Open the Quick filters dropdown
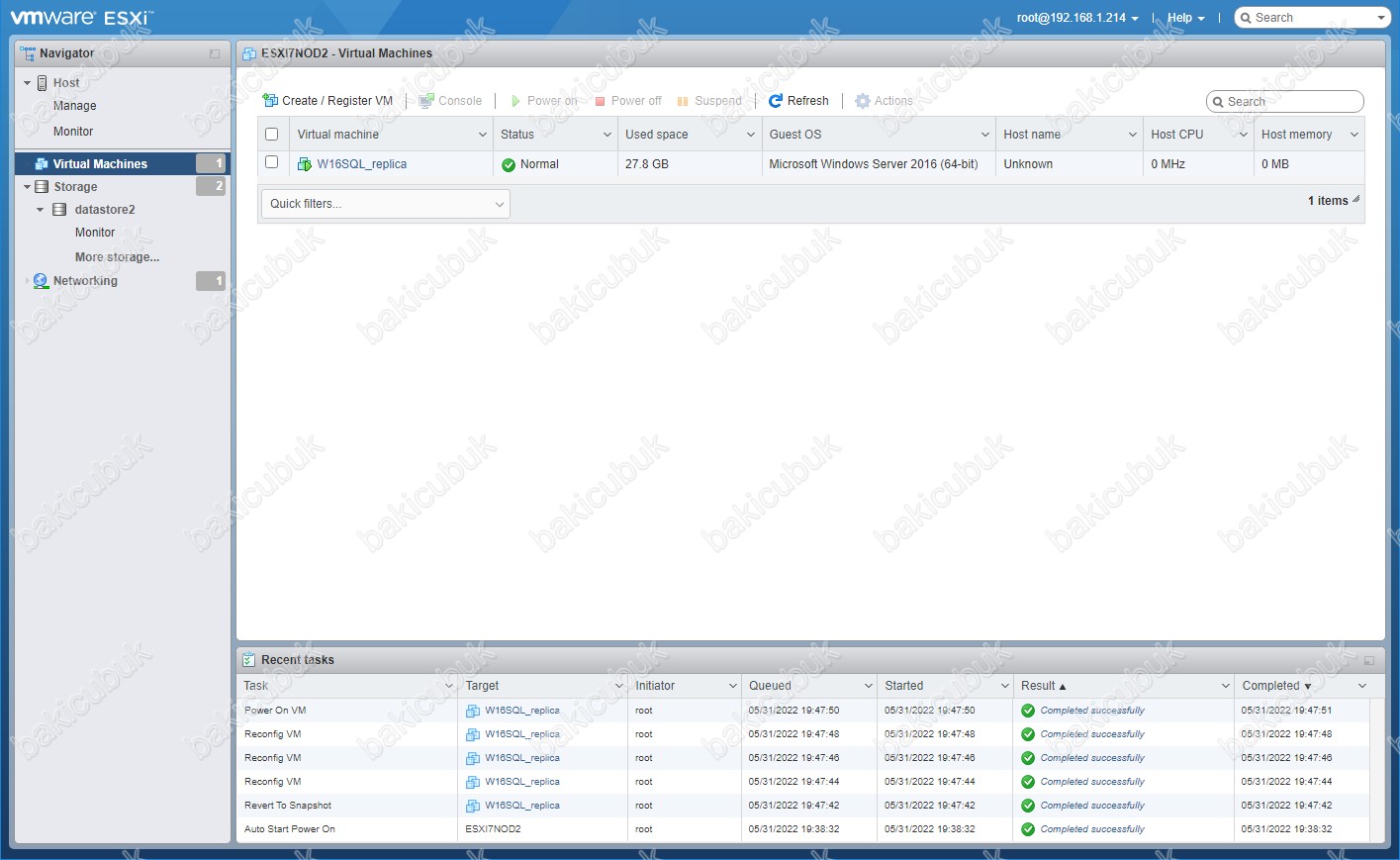The width and height of the screenshot is (1400, 860). (385, 204)
